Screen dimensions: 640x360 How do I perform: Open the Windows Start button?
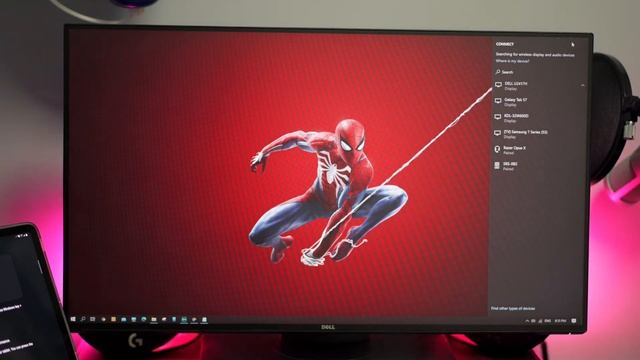coord(73,319)
